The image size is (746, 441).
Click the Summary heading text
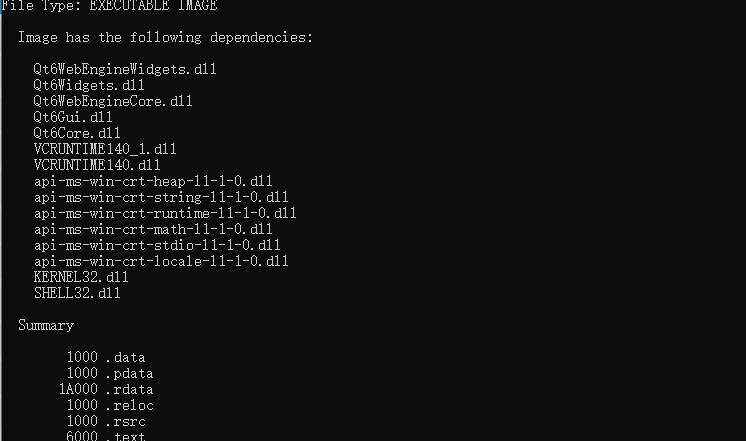click(x=46, y=326)
